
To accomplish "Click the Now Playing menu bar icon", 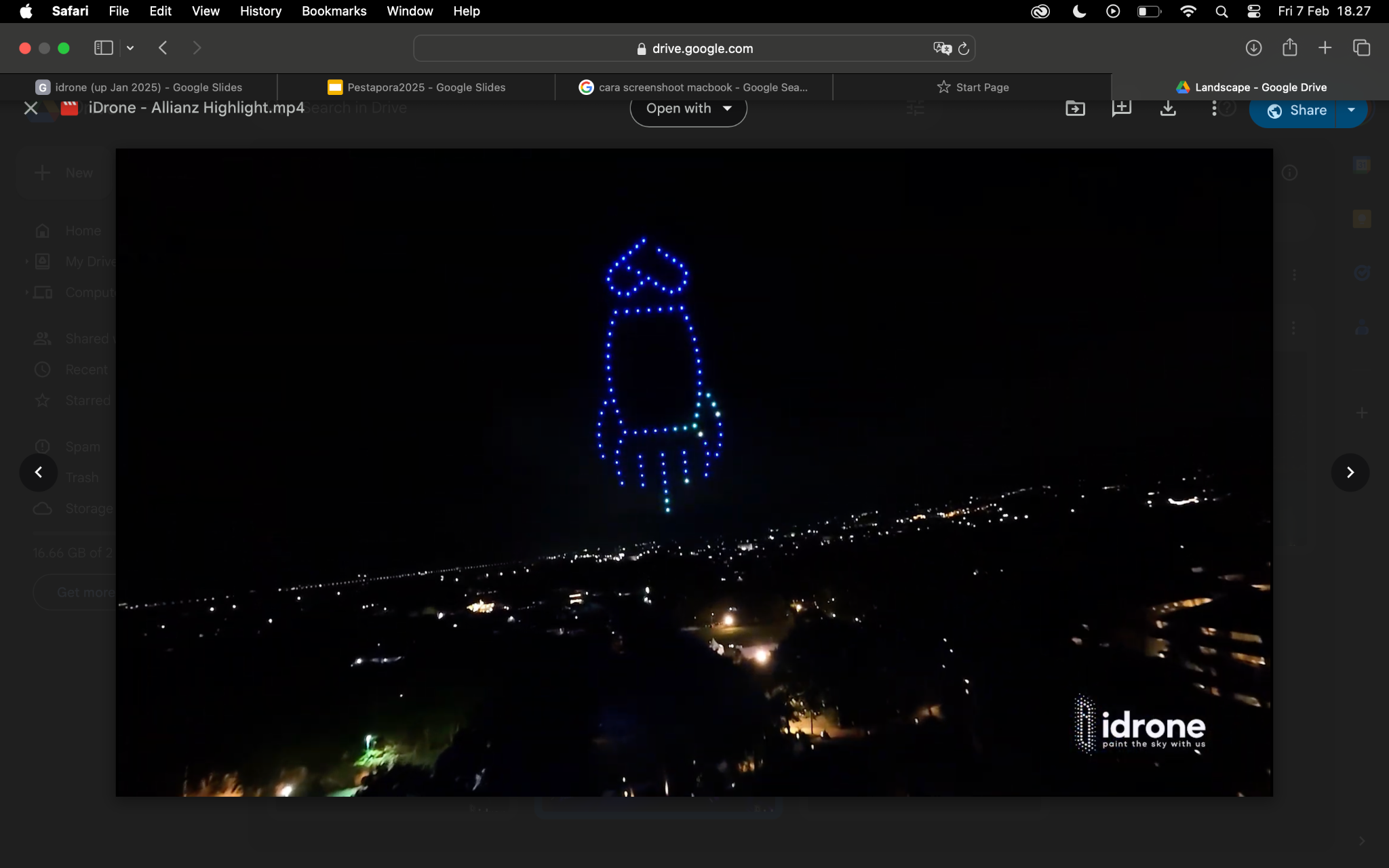I will point(1113,12).
